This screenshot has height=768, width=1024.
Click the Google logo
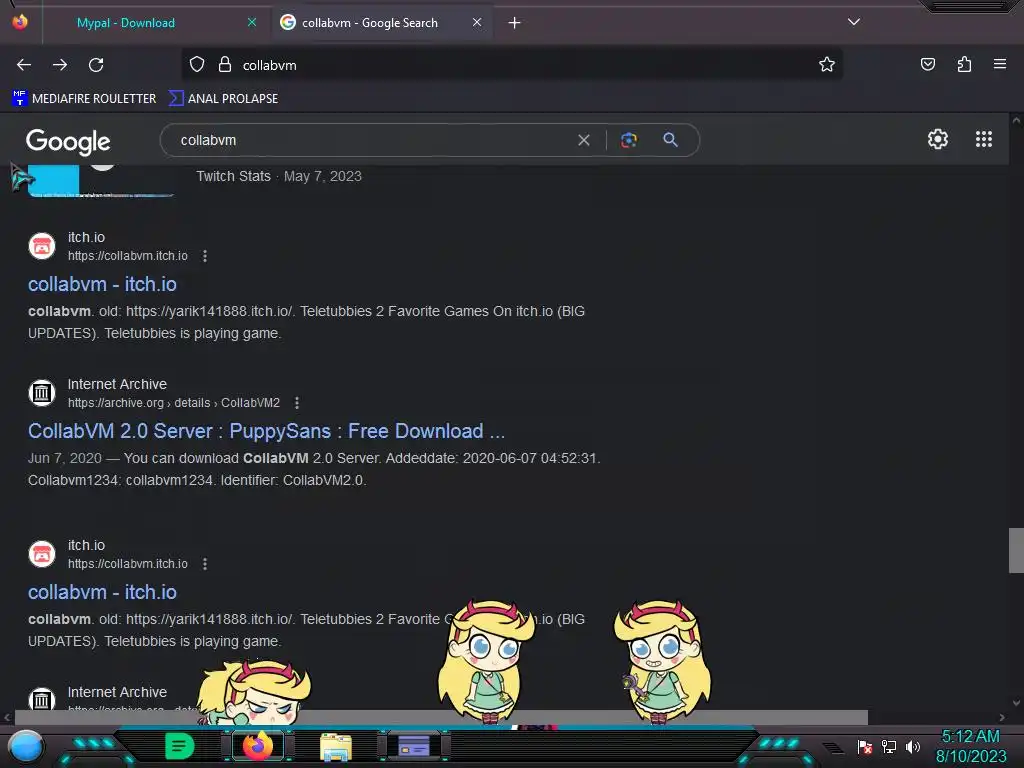(68, 141)
